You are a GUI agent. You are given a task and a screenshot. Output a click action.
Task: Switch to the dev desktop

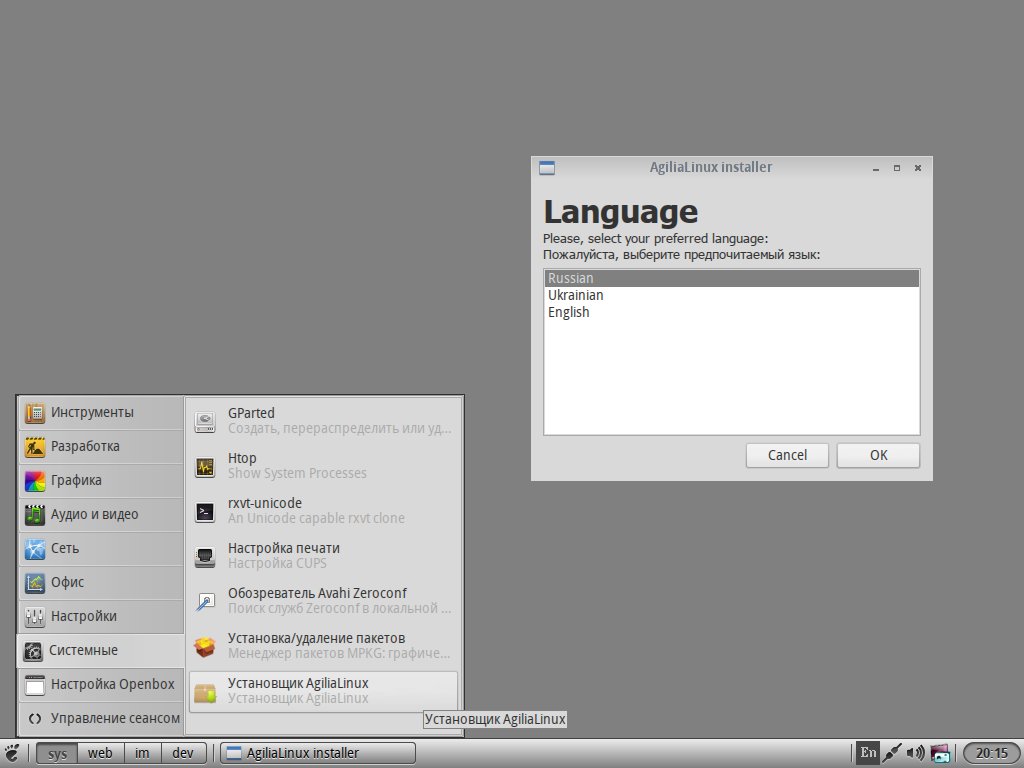click(183, 753)
